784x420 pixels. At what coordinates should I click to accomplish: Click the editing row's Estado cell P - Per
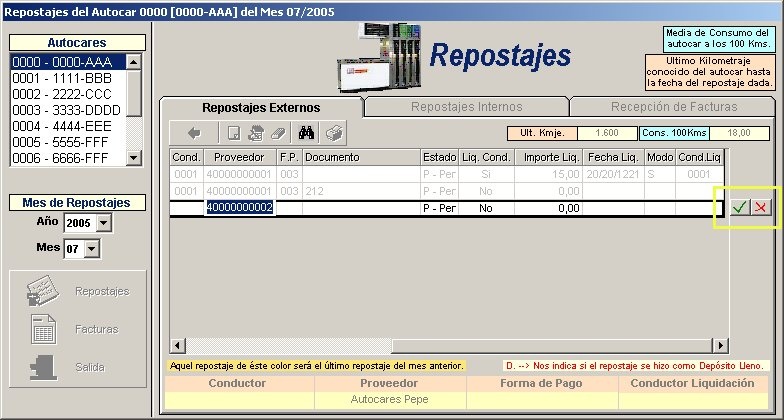coord(440,208)
